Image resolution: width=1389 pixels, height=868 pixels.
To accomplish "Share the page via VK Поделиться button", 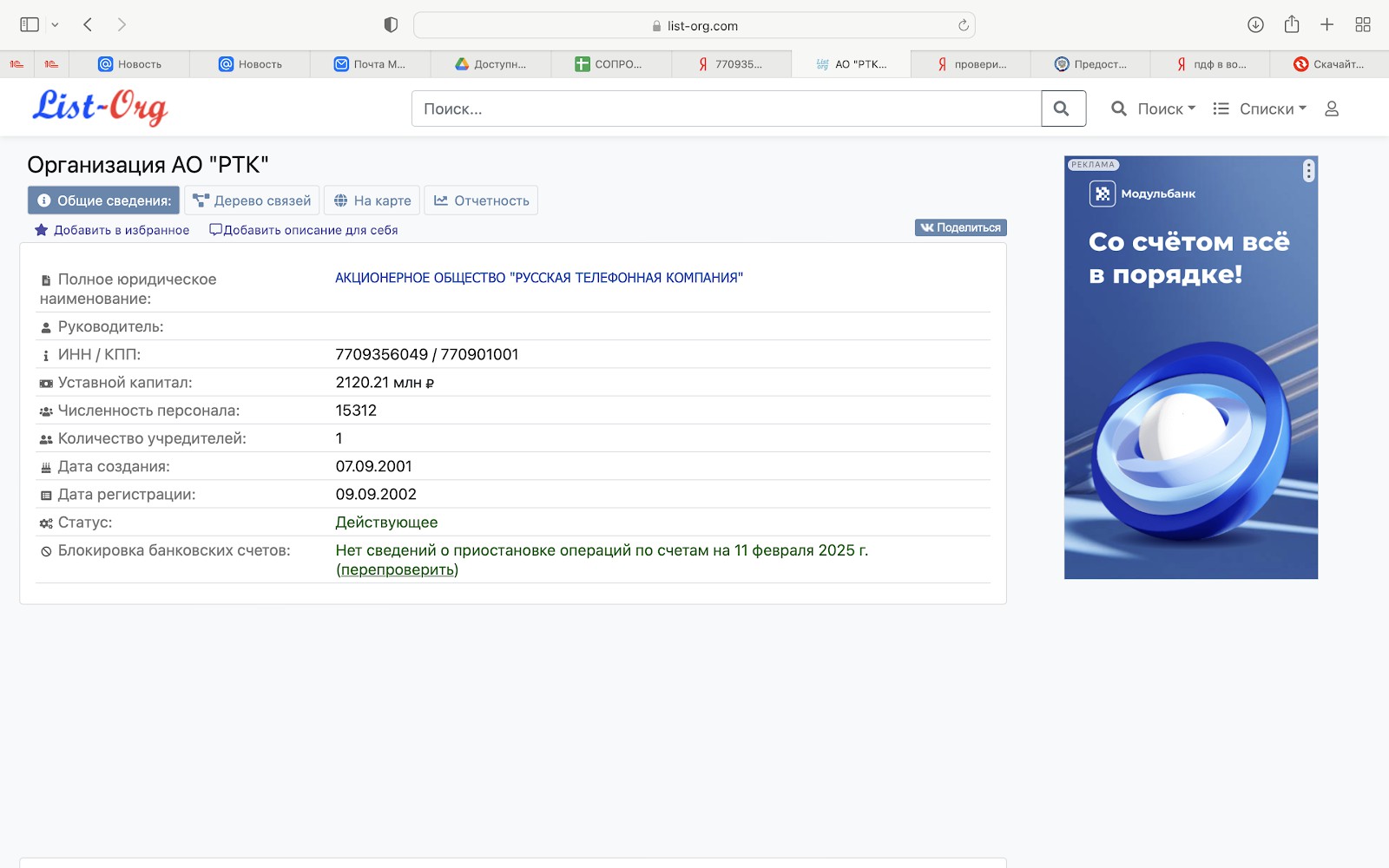I will 960,227.
